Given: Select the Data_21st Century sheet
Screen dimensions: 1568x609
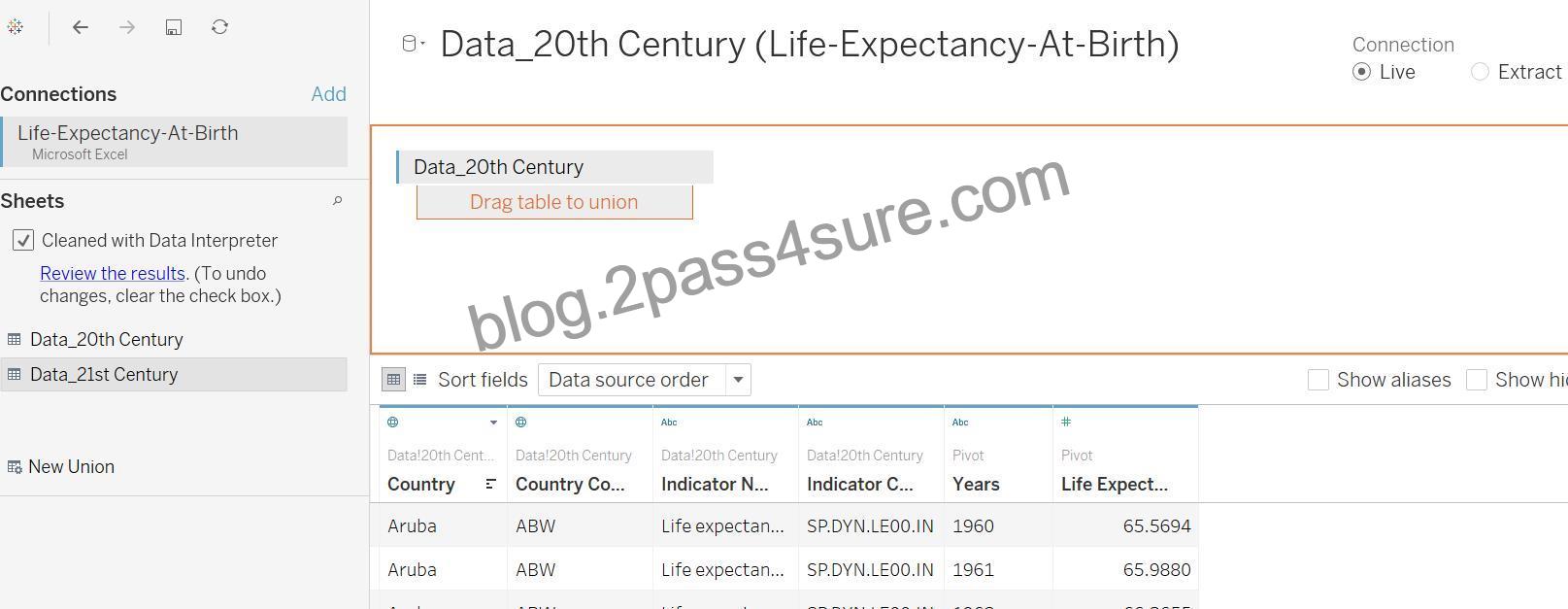Looking at the screenshot, I should (174, 375).
